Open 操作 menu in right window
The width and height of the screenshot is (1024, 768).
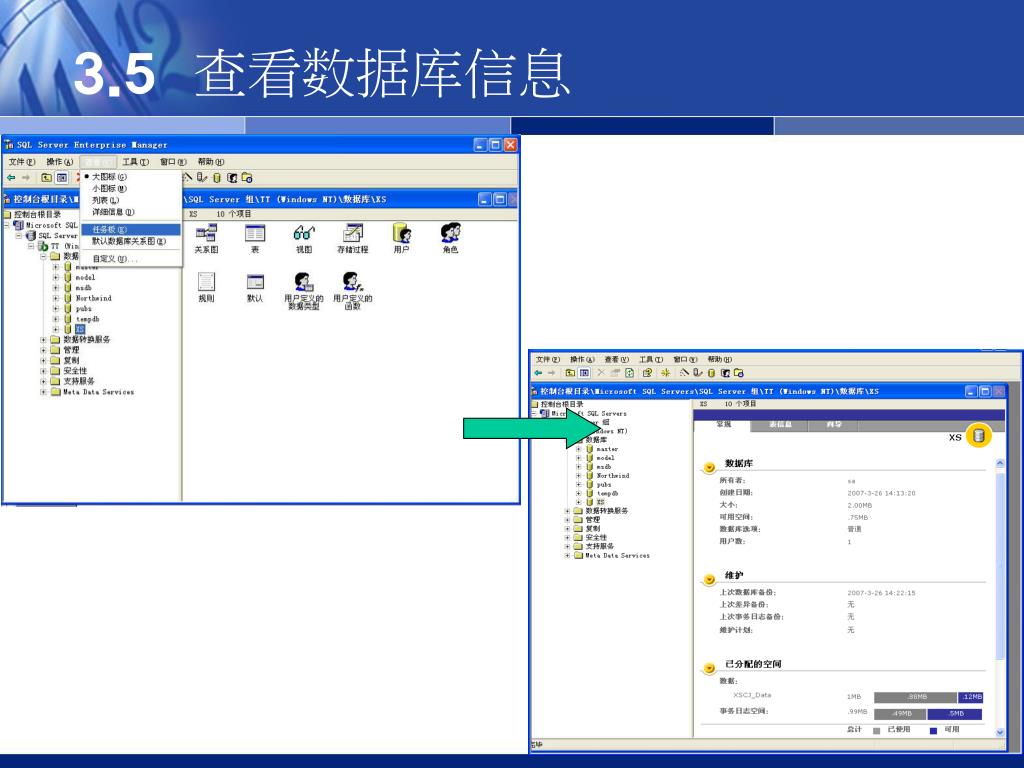pos(582,360)
